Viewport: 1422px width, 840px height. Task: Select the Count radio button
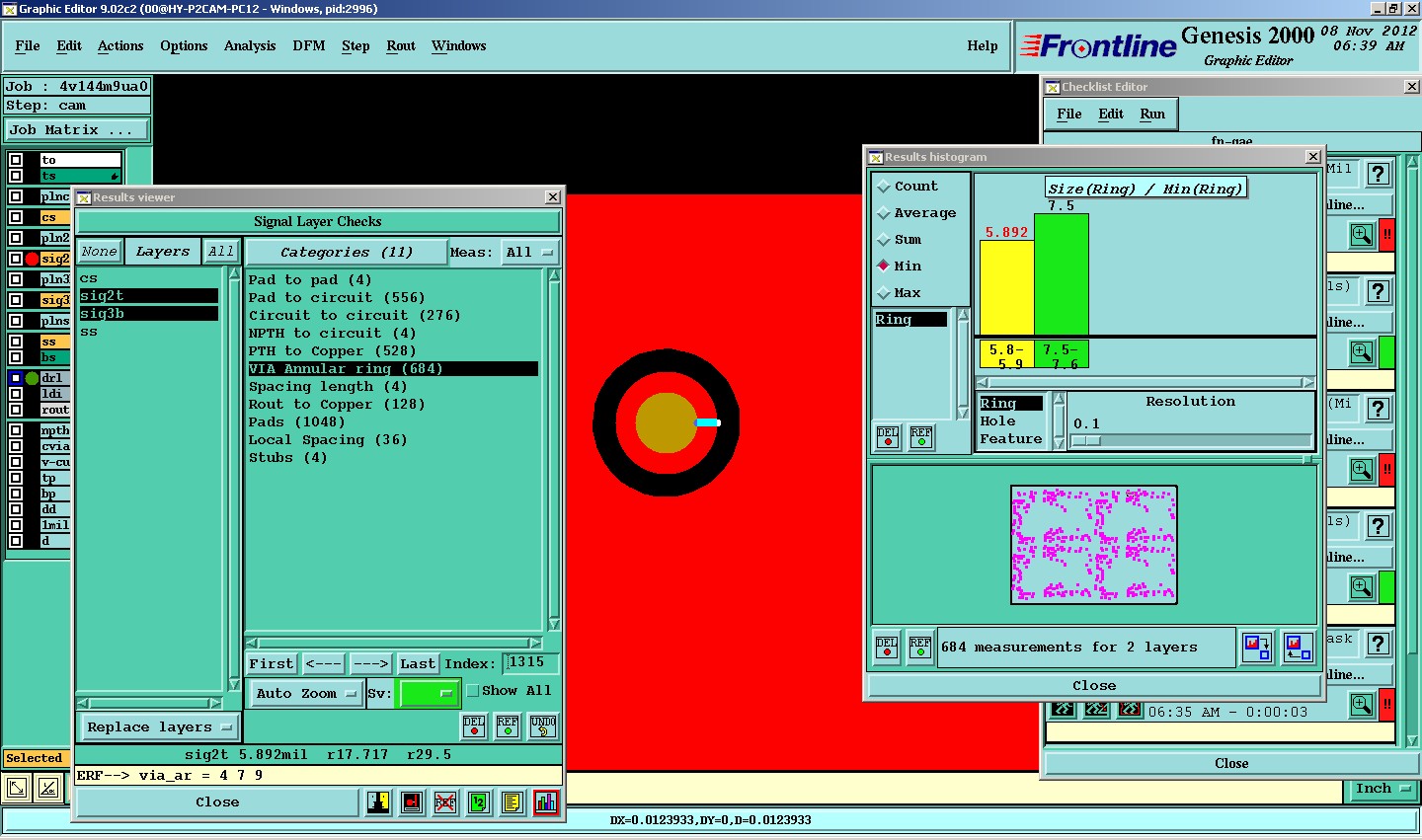coord(884,187)
